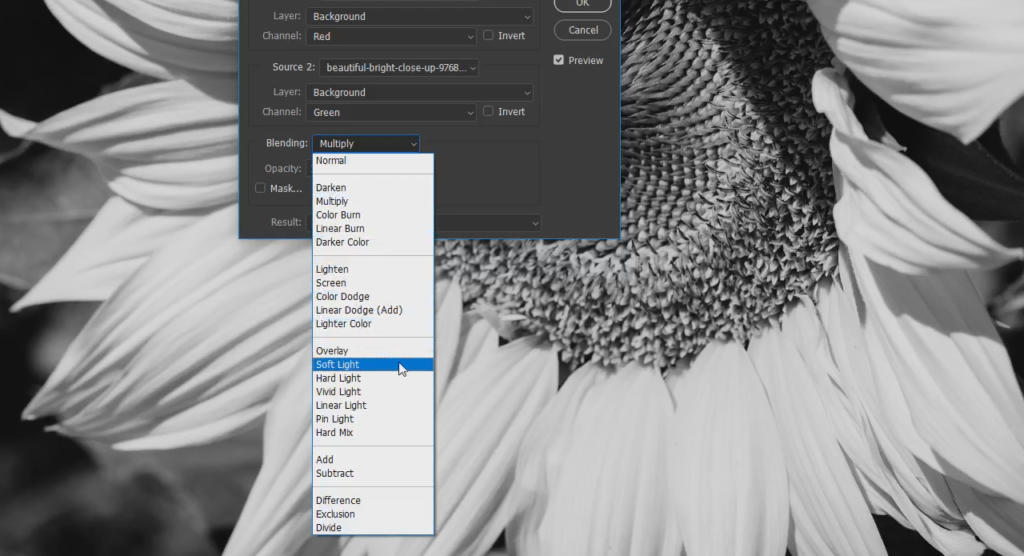Viewport: 1024px width, 556px height.
Task: Enable Invert for the Green channel
Action: (488, 112)
